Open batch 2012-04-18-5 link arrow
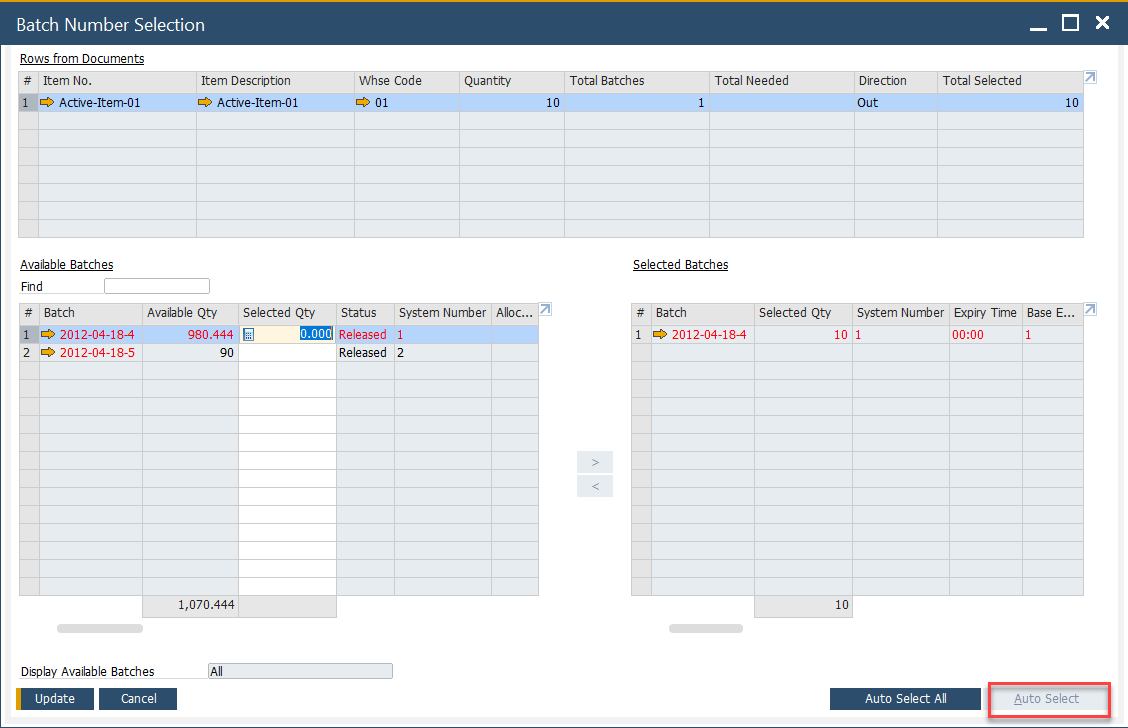Image resolution: width=1128 pixels, height=728 pixels. pyautogui.click(x=50, y=353)
